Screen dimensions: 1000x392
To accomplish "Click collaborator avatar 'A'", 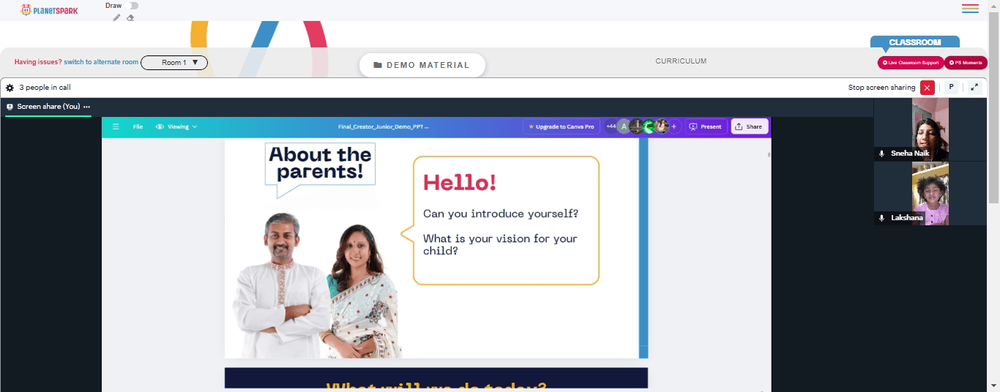I will [x=624, y=127].
